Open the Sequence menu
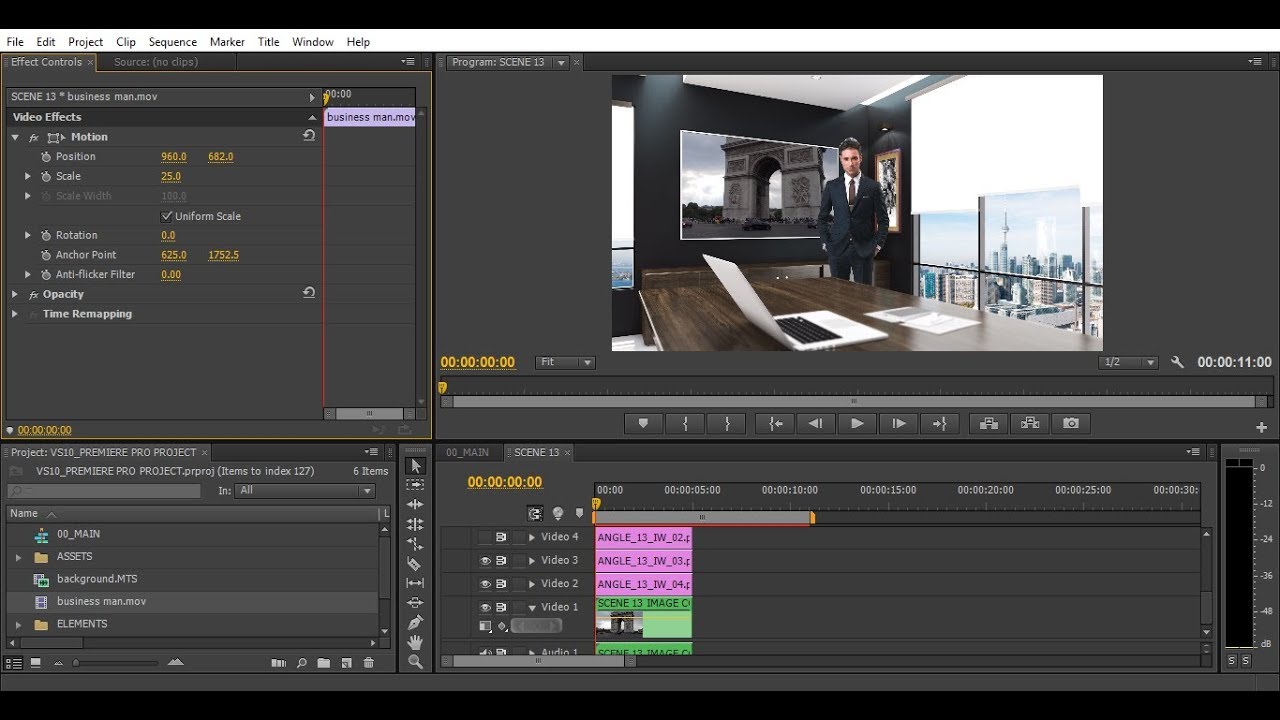Viewport: 1280px width, 720px height. pos(173,42)
